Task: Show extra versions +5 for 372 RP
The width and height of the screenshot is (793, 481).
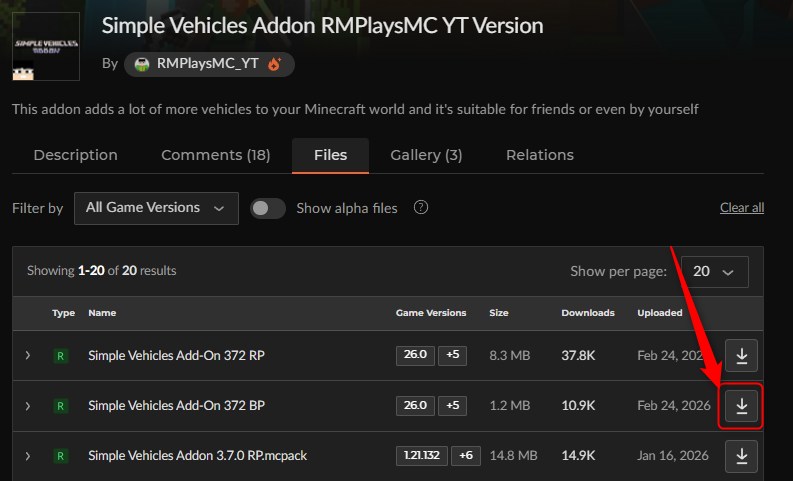Action: pos(452,355)
